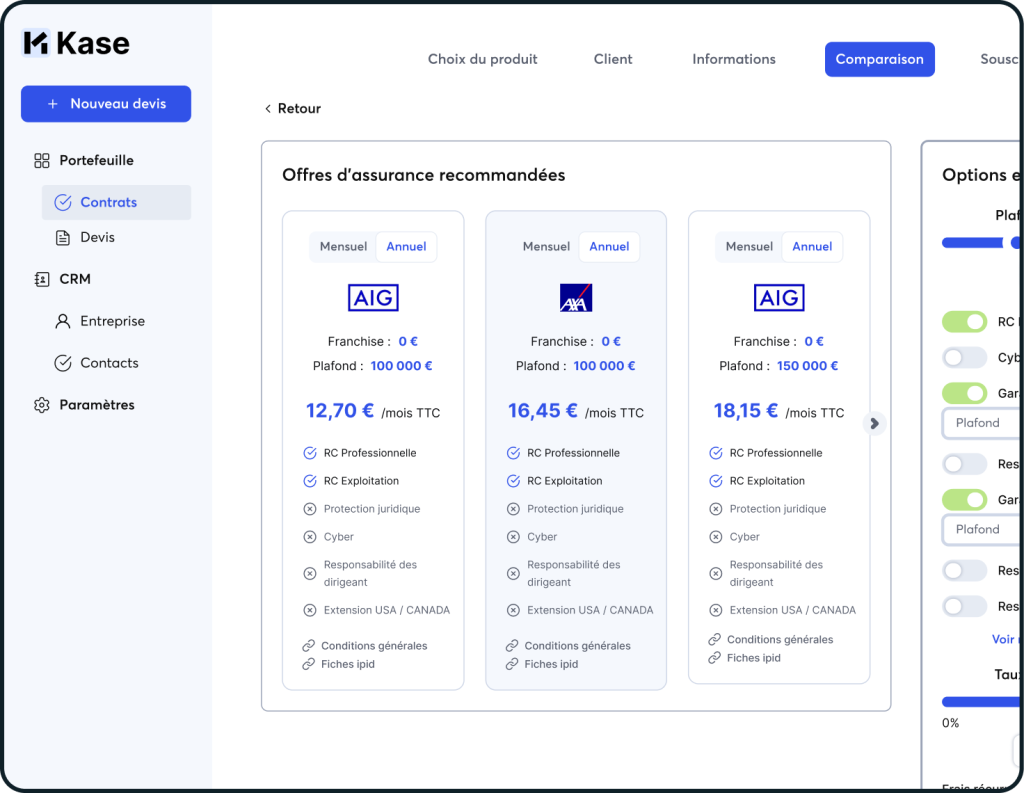This screenshot has height=793, width=1024.
Task: Click the Protection juridique cross icon in the AXA card
Action: click(x=513, y=509)
